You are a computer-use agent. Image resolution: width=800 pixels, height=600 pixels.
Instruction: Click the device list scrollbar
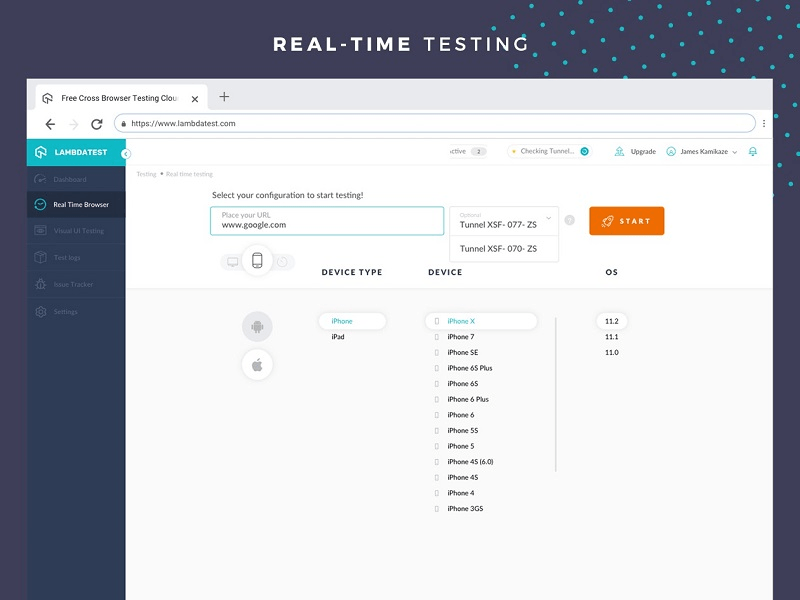point(556,395)
